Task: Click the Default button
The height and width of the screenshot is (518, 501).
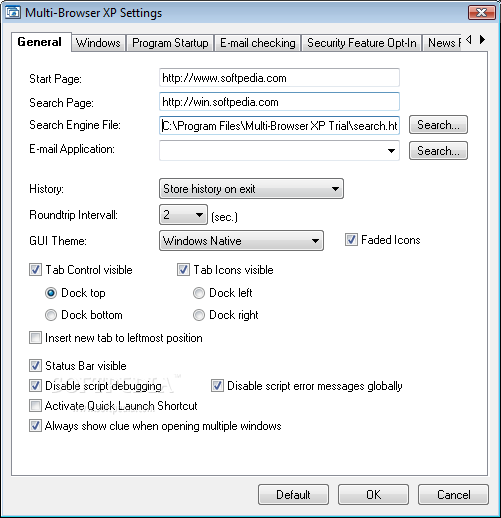Action: click(x=293, y=495)
